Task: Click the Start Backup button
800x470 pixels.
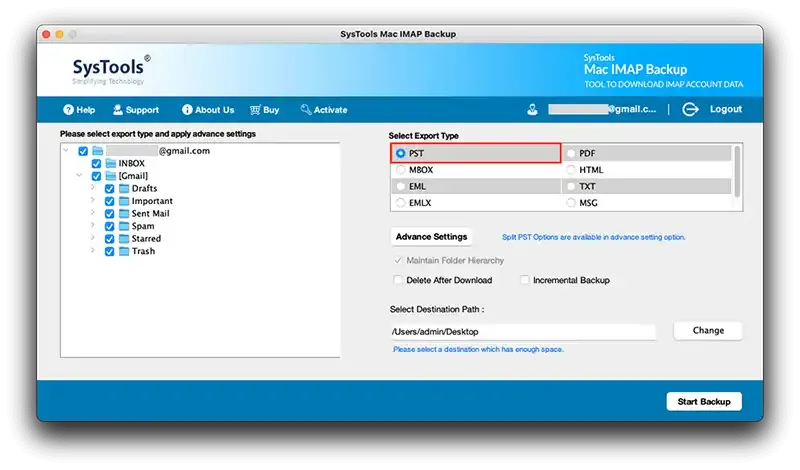Action: click(704, 402)
